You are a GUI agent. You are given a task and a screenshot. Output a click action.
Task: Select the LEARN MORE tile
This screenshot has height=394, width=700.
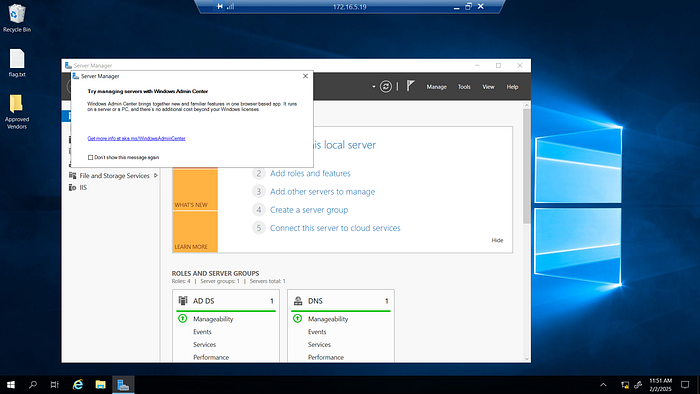pyautogui.click(x=195, y=232)
